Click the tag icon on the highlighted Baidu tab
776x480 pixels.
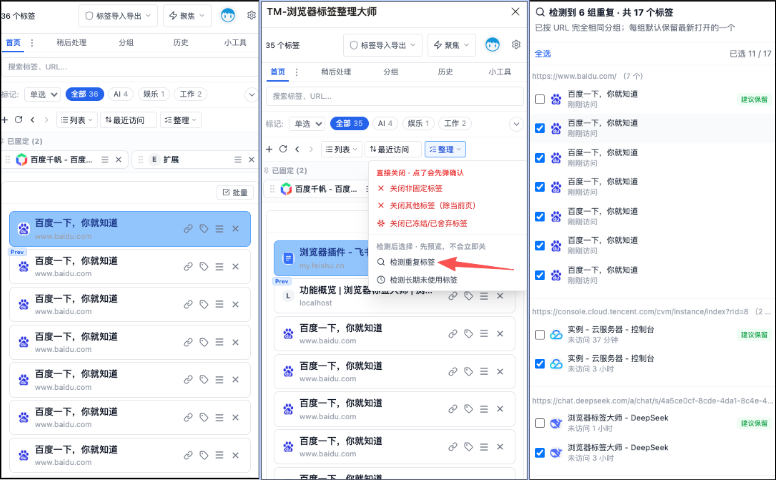tap(204, 229)
